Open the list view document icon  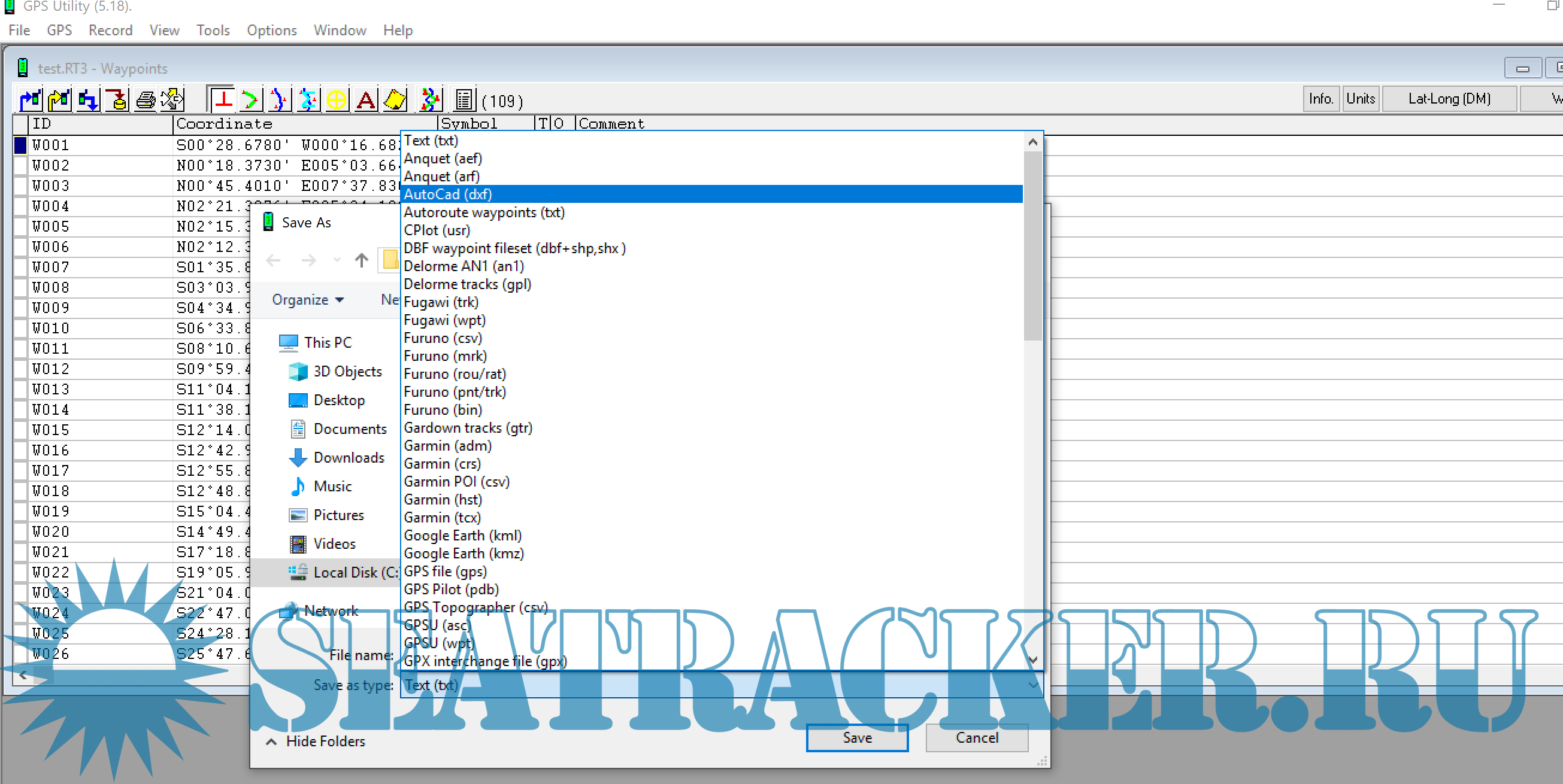click(x=464, y=99)
